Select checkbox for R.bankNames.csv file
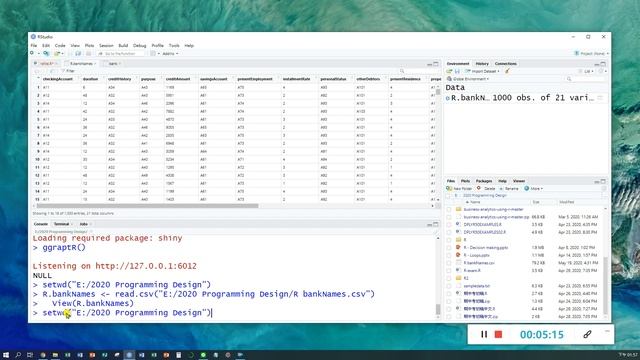The width and height of the screenshot is (640, 360). pos(449,263)
